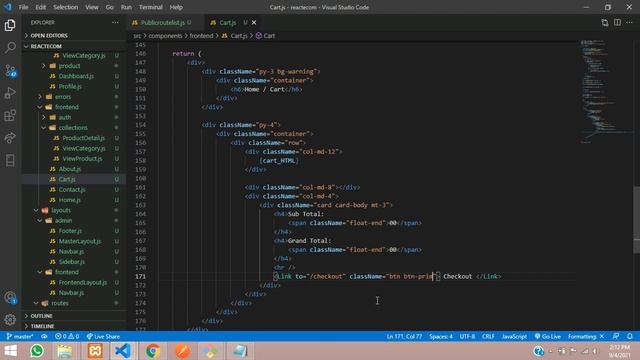Click UTF-8 encoding selector
This screenshot has width=640, height=360.
467,336
